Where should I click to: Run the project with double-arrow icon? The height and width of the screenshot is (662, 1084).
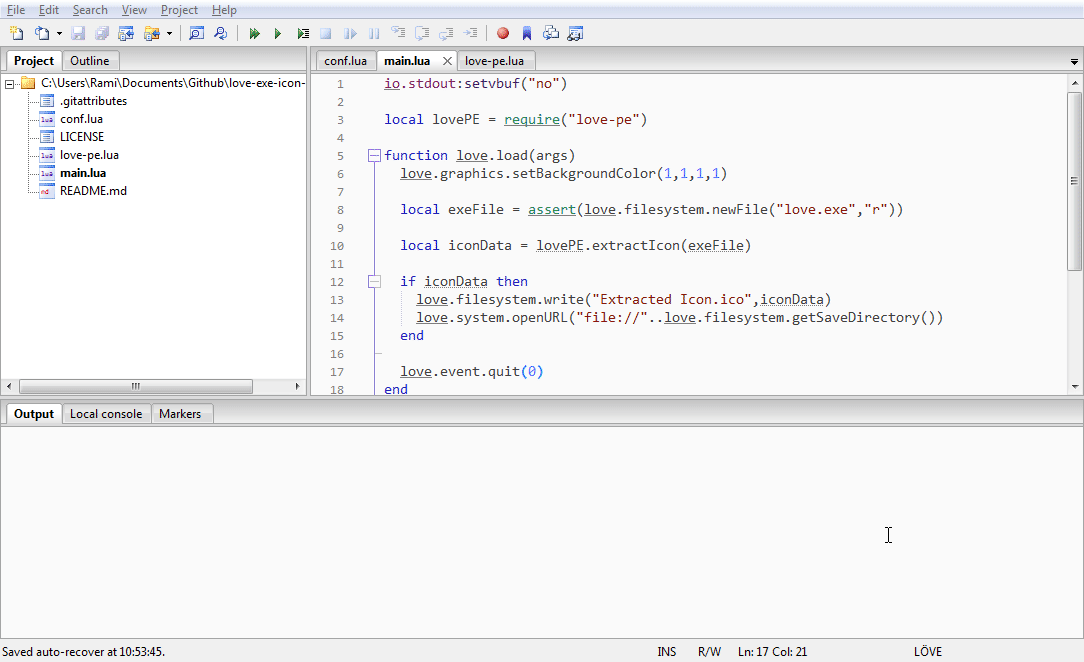[x=254, y=33]
